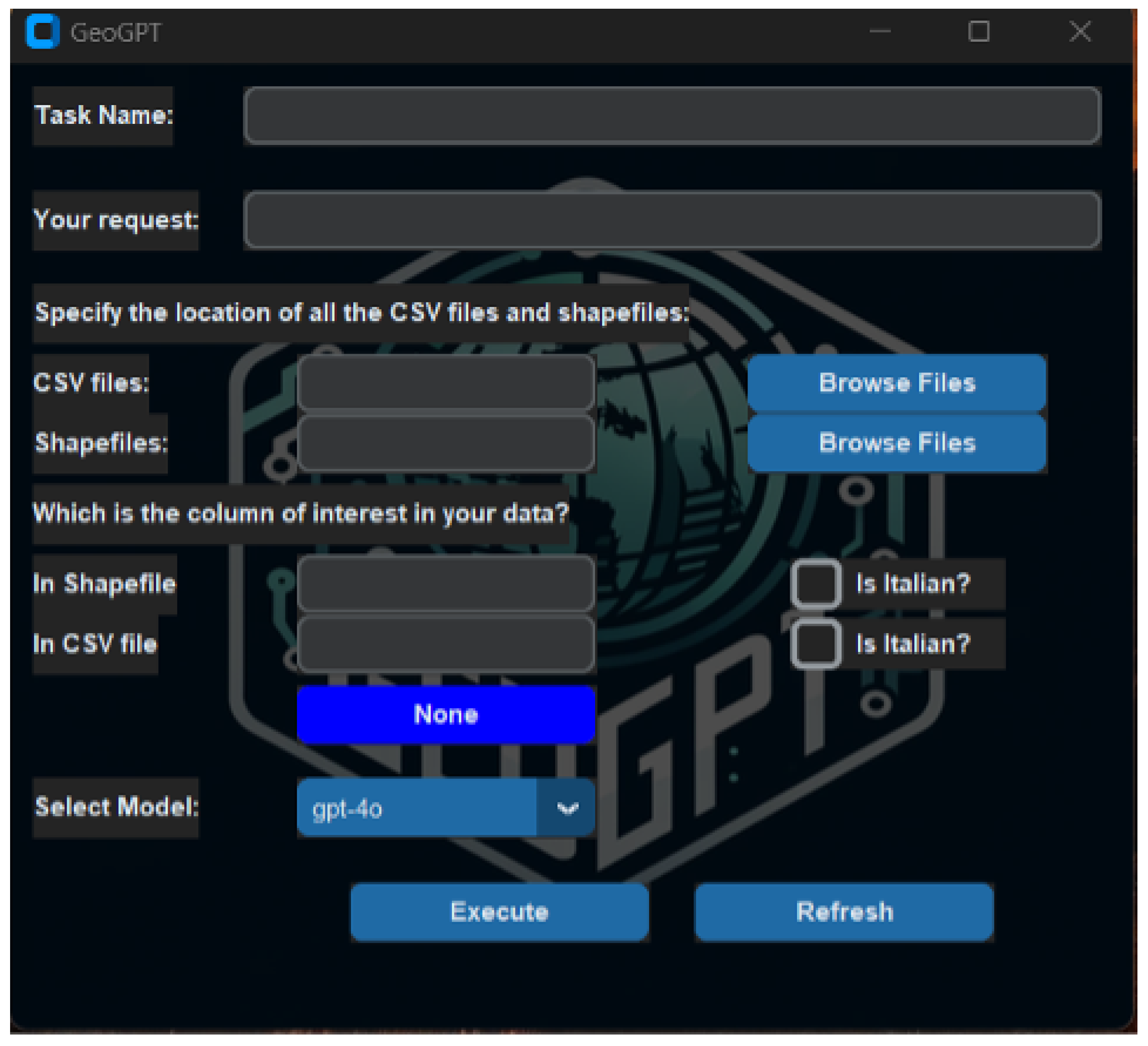Browse files for the CSV files field
The image size is (1148, 1046).
pos(897,382)
